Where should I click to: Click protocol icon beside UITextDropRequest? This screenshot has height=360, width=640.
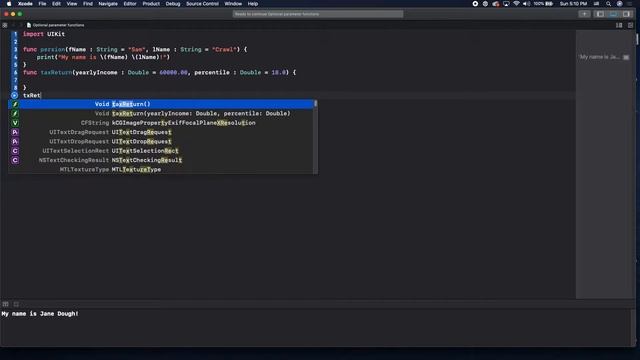point(15,142)
